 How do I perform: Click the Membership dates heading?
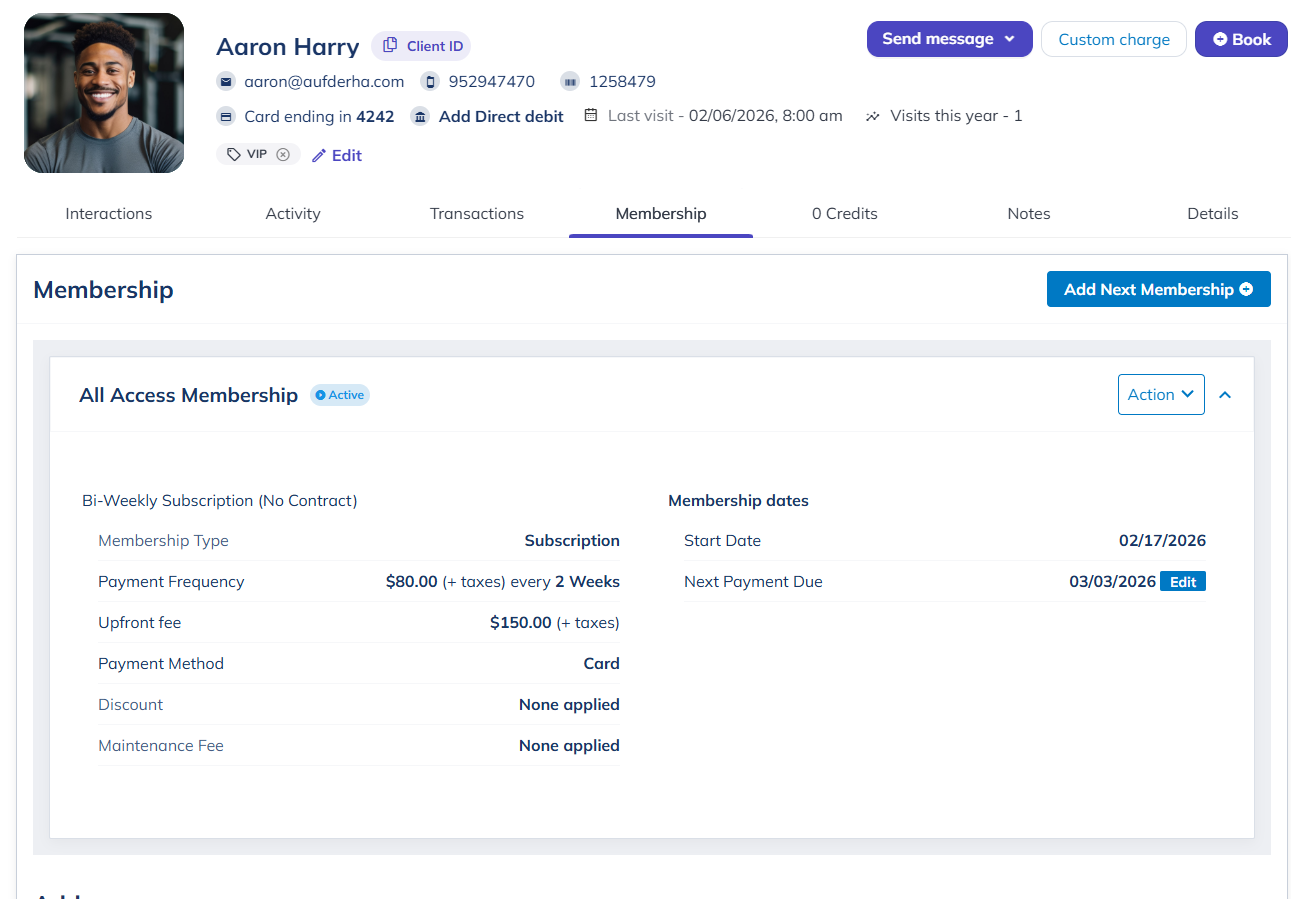coord(738,501)
